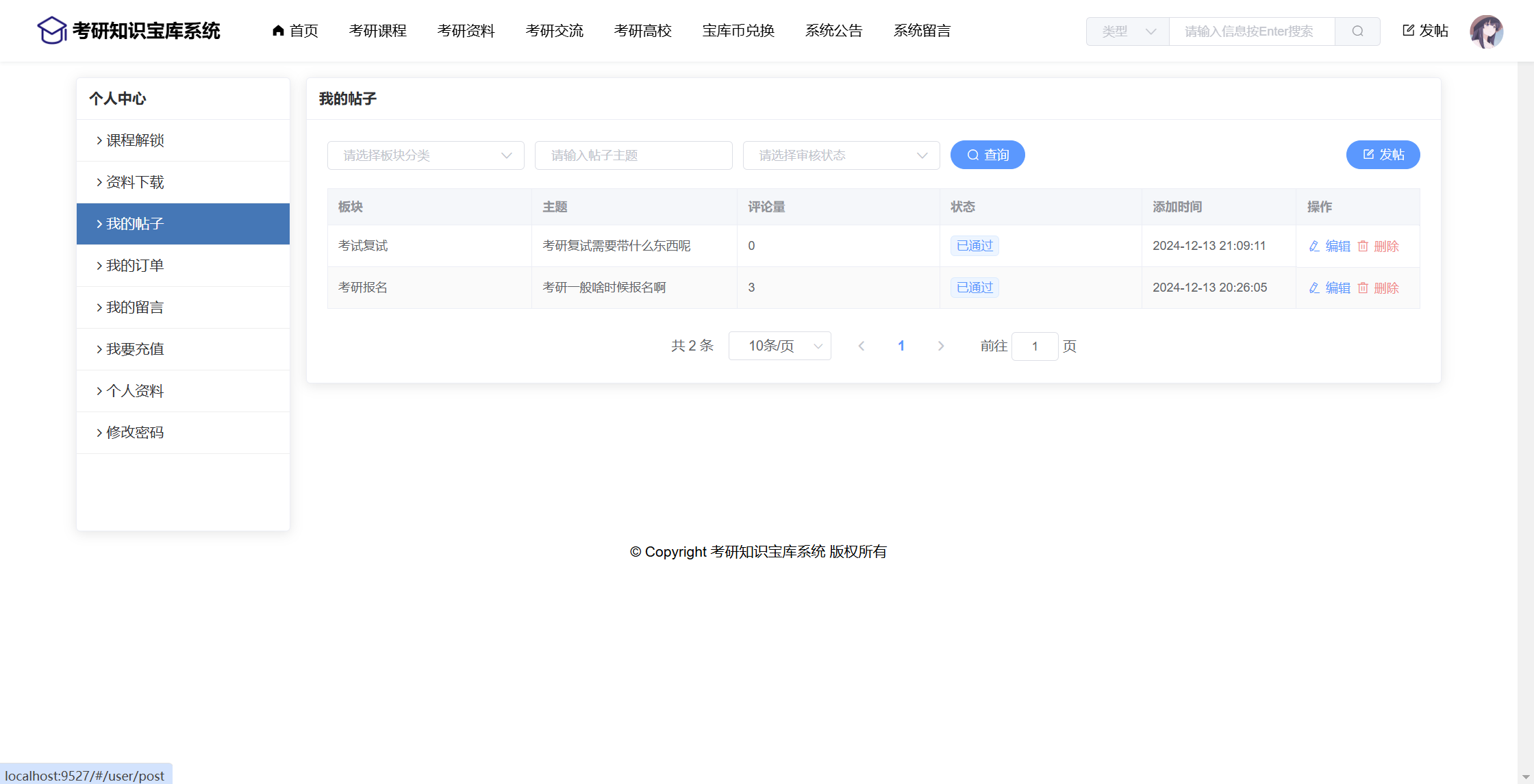The height and width of the screenshot is (784, 1534).
Task: Click the edit pencil for 考研报名 row
Action: 1314,288
